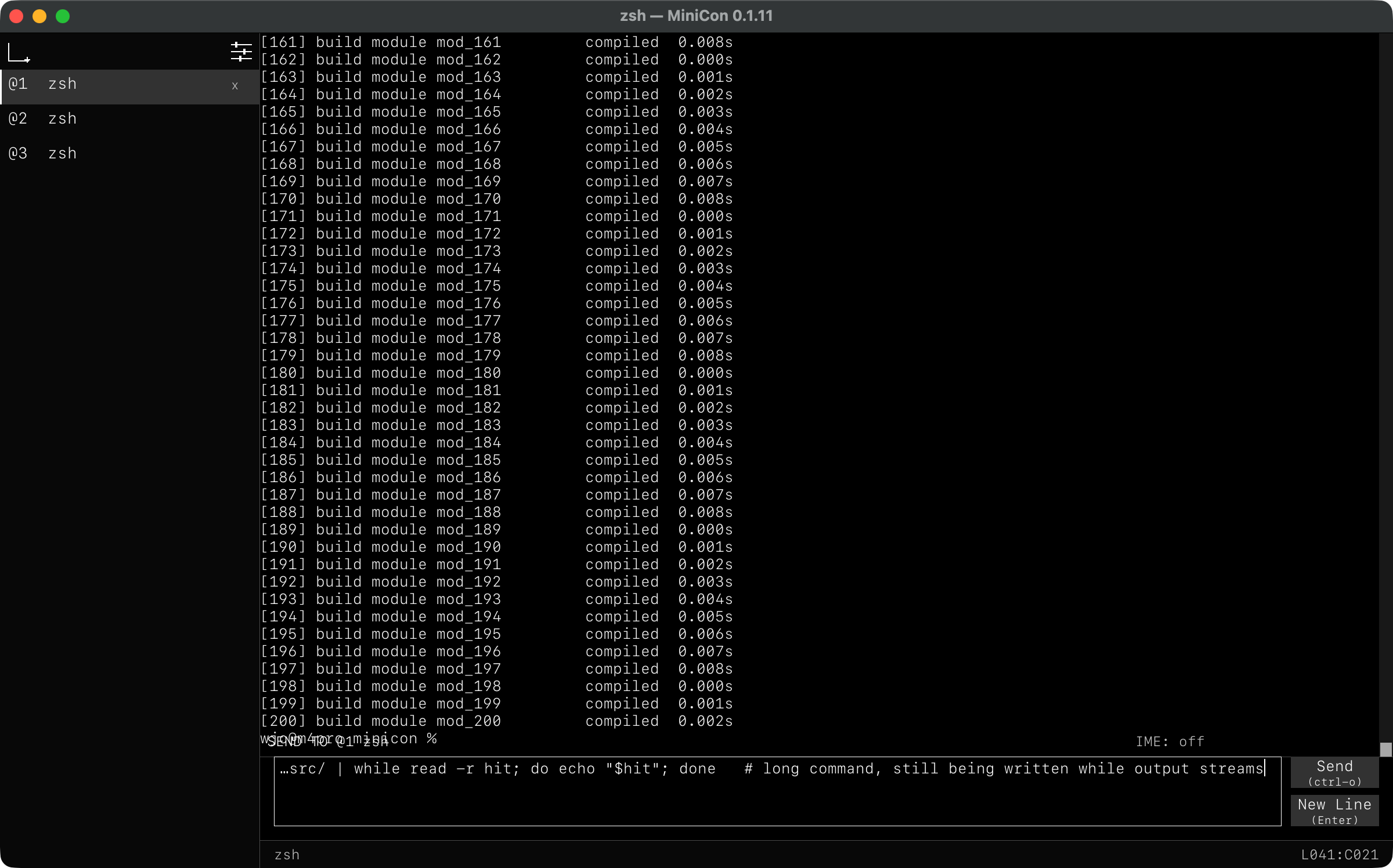The image size is (1393, 868).
Task: Toggle the IME: off indicator
Action: (x=1170, y=742)
